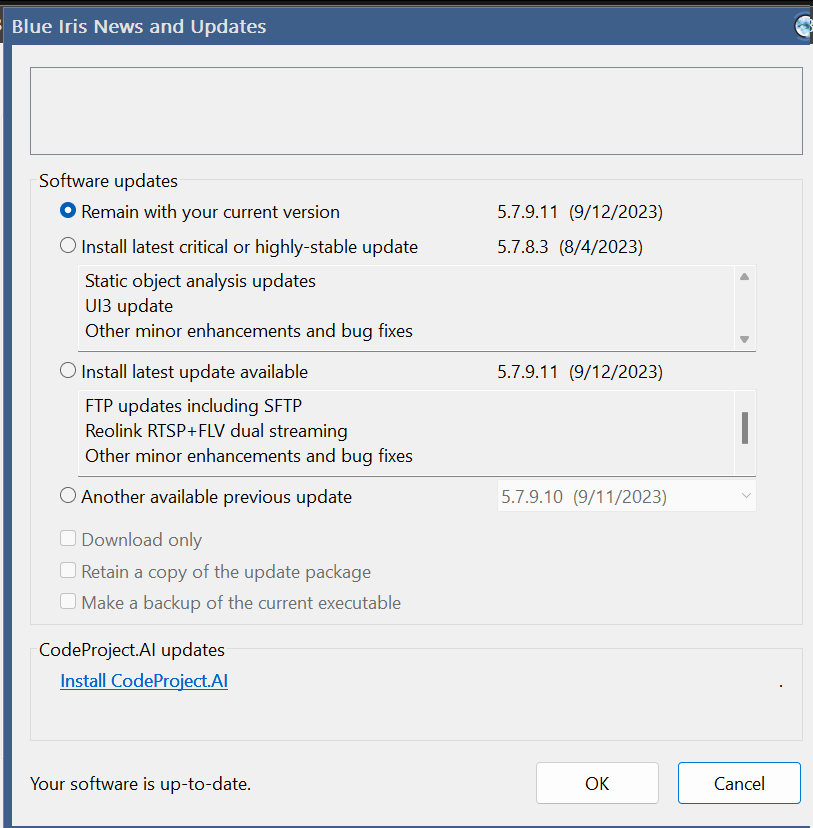This screenshot has width=813, height=828.
Task: Click the globe icon in title bar
Action: (804, 26)
